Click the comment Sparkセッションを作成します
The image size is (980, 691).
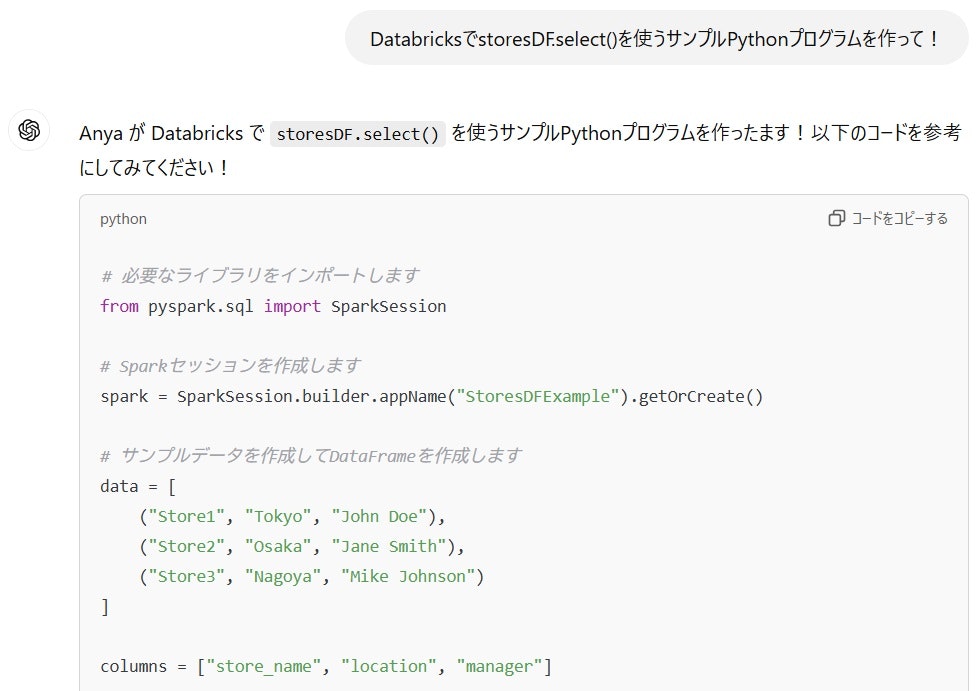point(231,365)
